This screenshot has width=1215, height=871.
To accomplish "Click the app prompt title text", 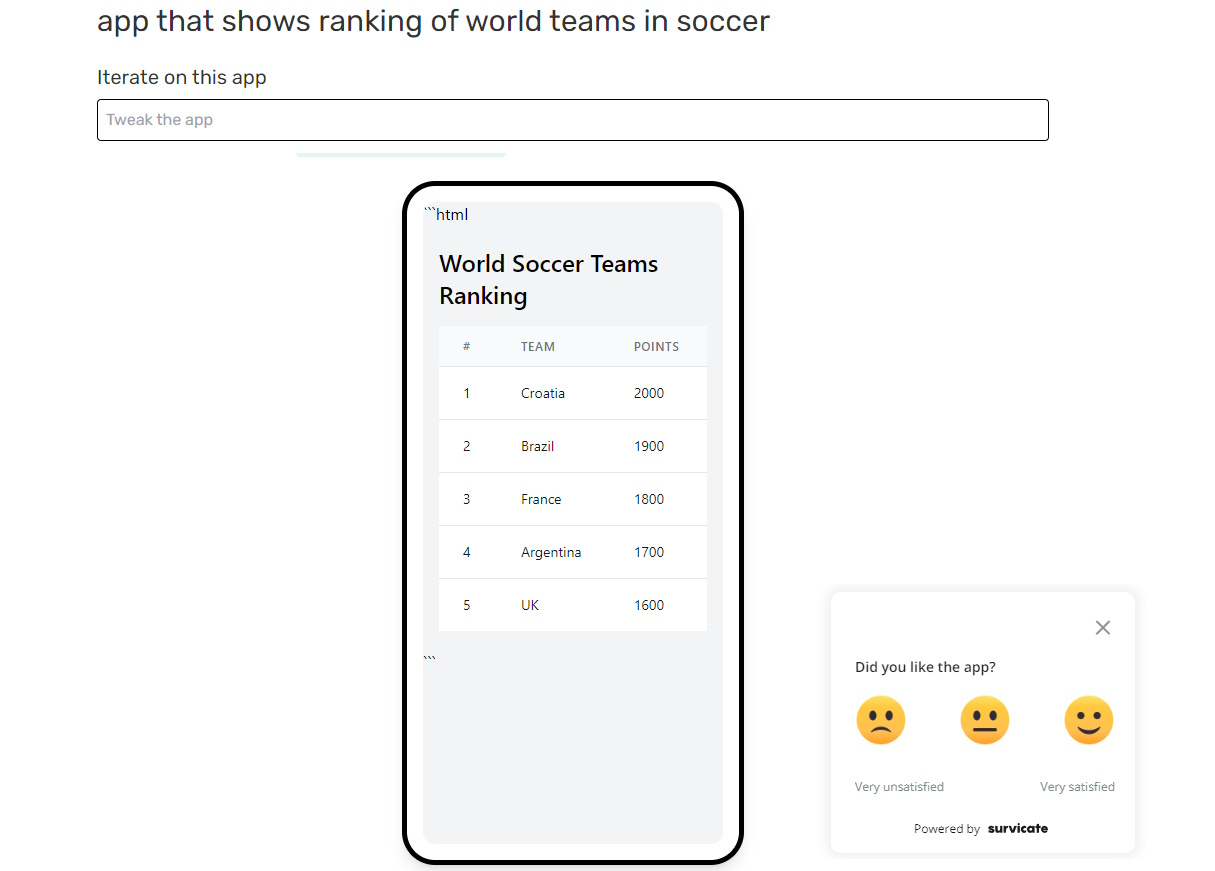I will click(433, 21).
